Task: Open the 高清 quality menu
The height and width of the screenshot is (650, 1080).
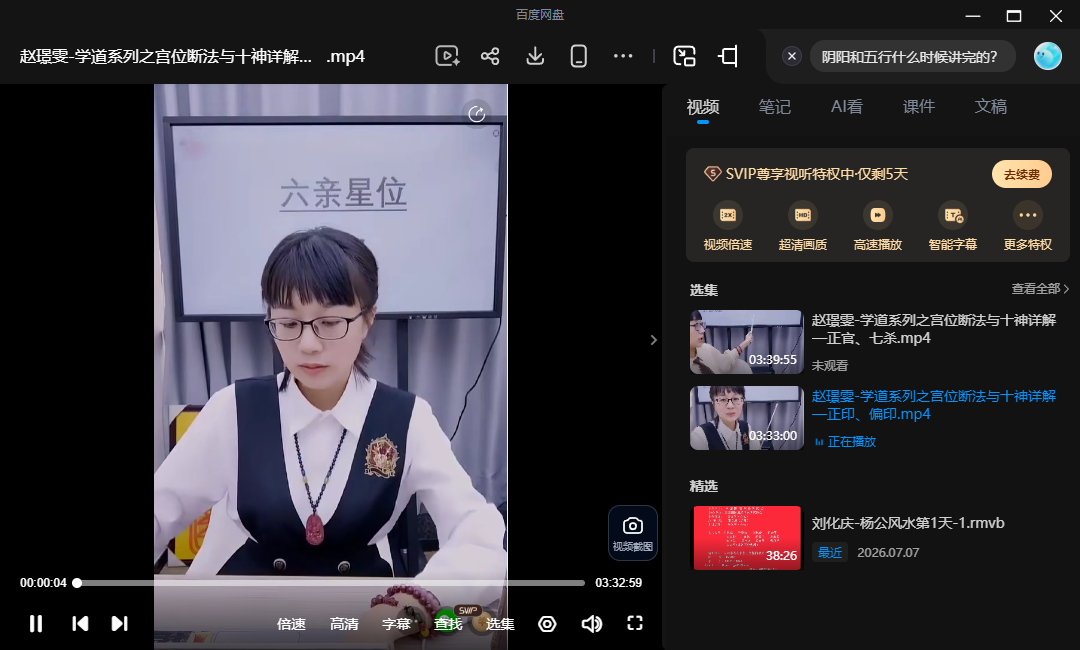Action: [x=344, y=624]
